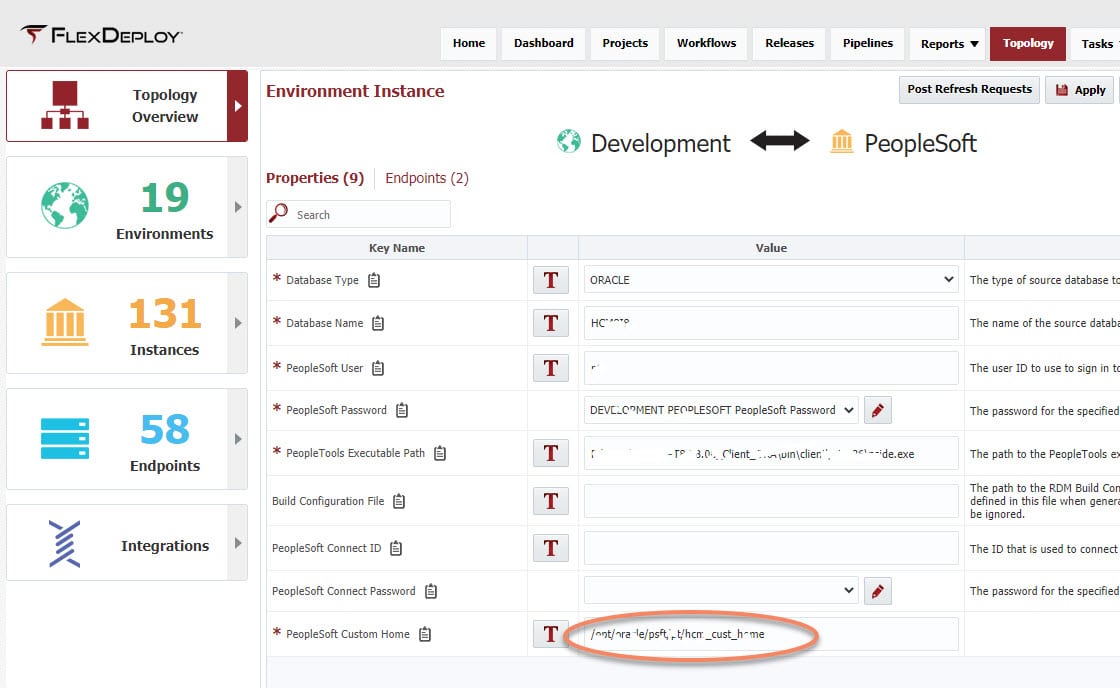This screenshot has width=1120, height=688.
Task: Expand the Endpoints panel arrow
Action: (238, 439)
